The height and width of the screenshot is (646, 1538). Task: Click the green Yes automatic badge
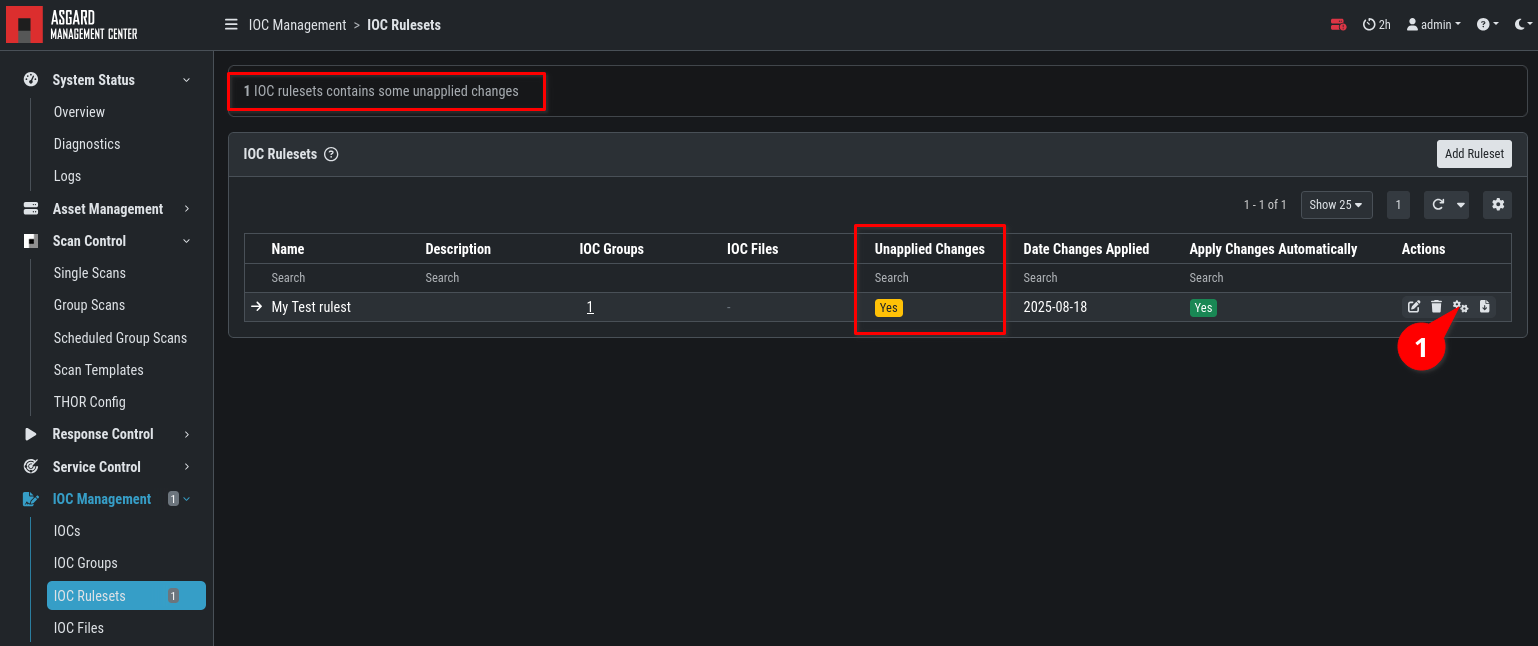(x=1203, y=308)
